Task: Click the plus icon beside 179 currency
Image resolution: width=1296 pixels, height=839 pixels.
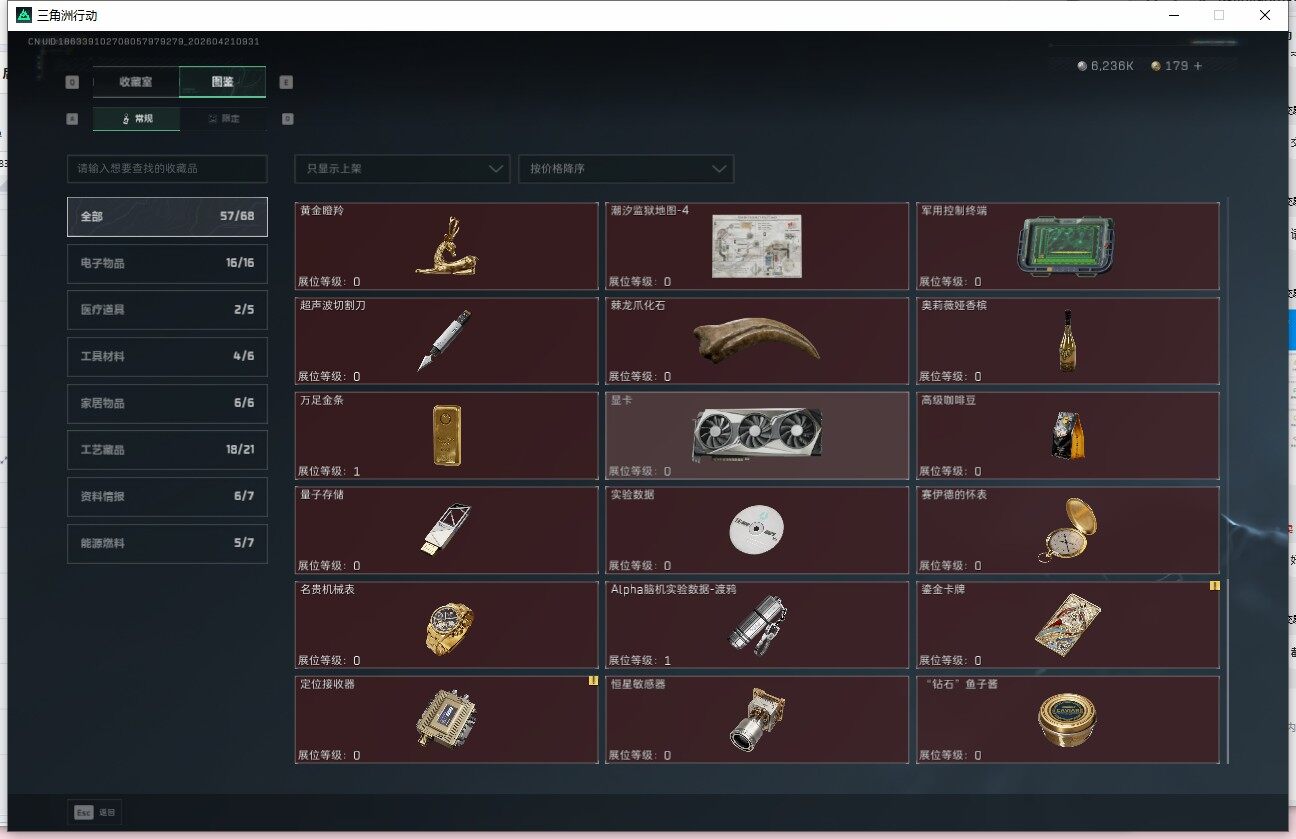Action: click(x=1198, y=66)
